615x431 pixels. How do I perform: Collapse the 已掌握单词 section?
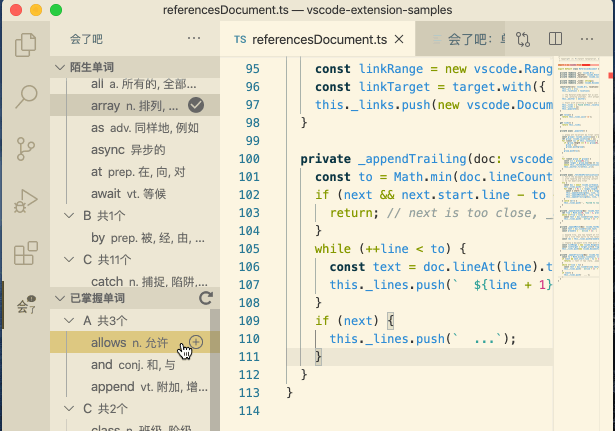(x=60, y=298)
